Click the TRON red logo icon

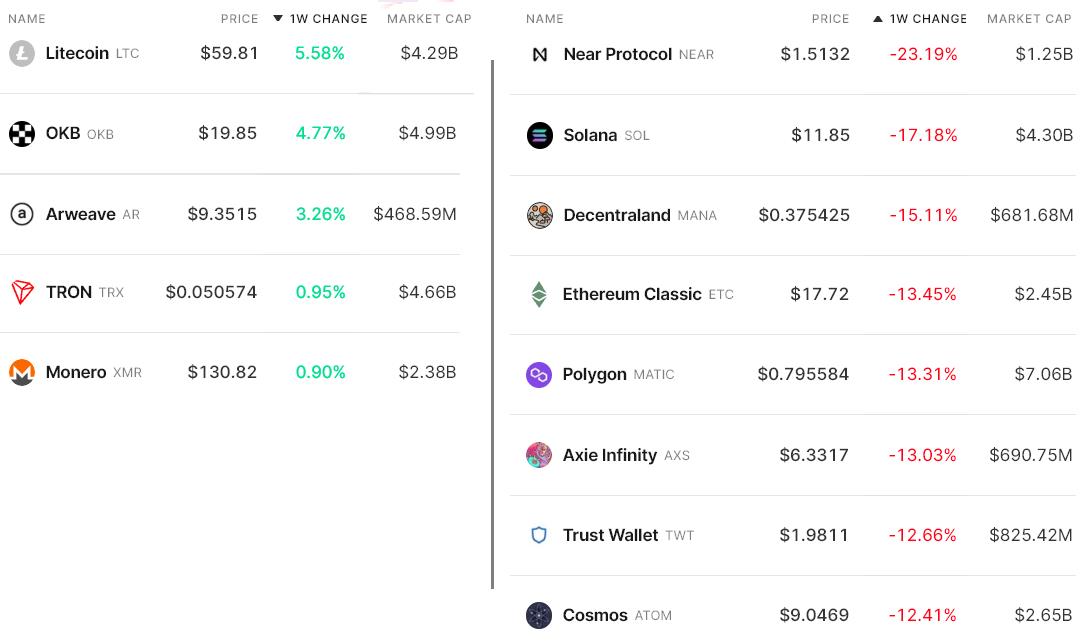pyautogui.click(x=22, y=292)
